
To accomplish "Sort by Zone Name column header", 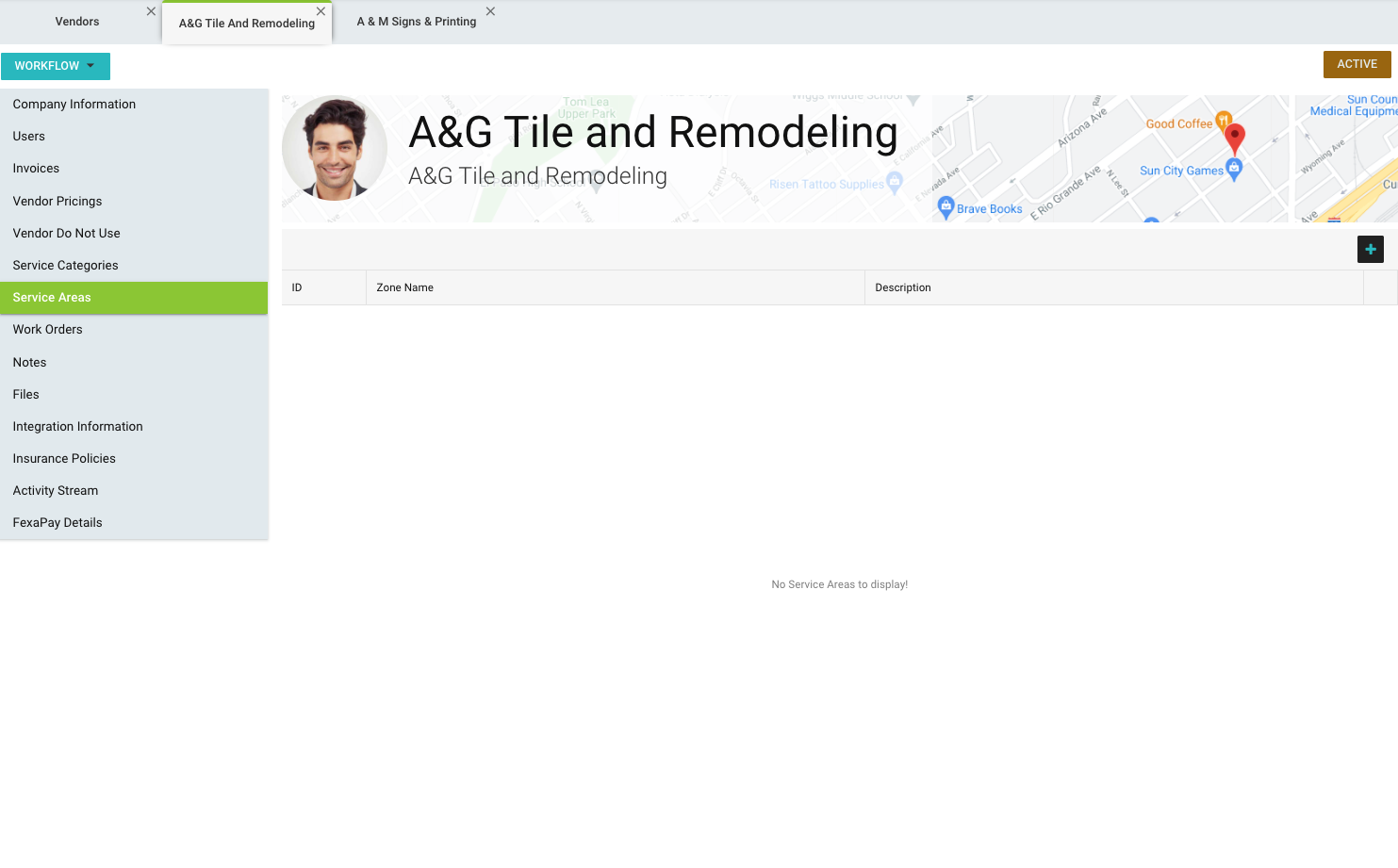I will [x=405, y=287].
